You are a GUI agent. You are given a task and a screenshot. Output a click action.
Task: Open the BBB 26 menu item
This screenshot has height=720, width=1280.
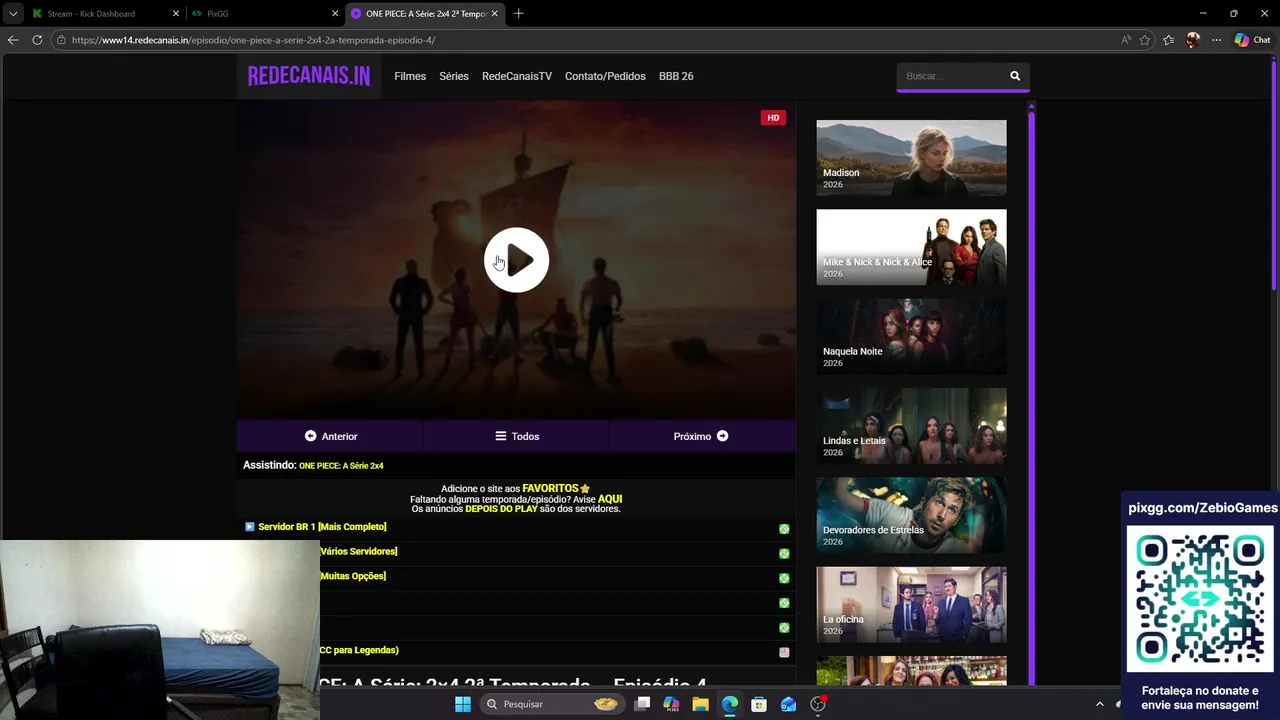coord(676,76)
